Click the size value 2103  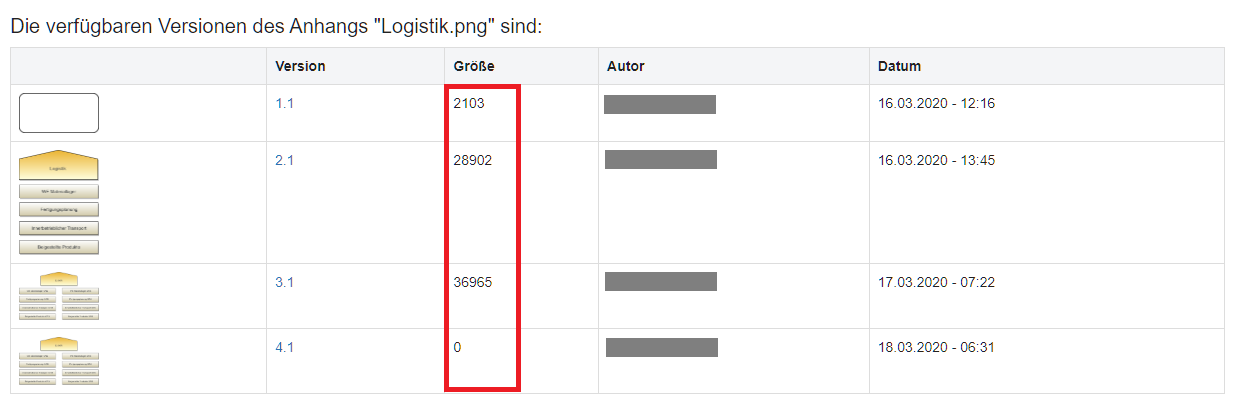(x=469, y=103)
